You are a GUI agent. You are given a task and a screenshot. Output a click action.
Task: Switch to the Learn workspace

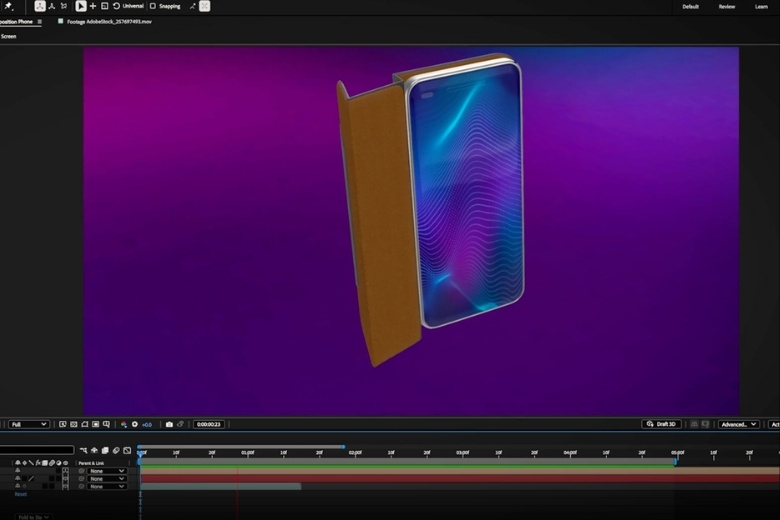click(761, 6)
